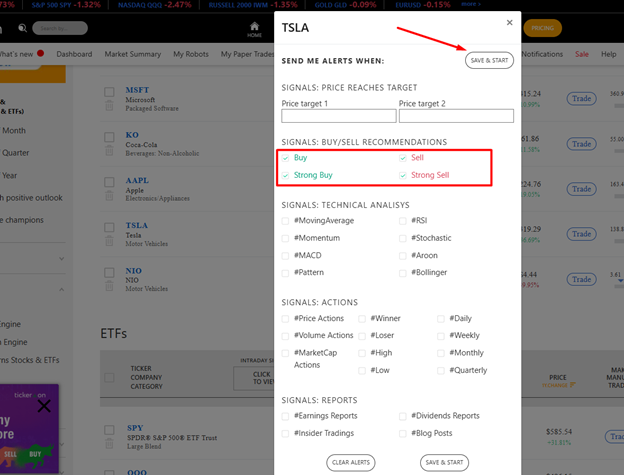
Task: Tick the #Winner checkbox
Action: (x=362, y=319)
